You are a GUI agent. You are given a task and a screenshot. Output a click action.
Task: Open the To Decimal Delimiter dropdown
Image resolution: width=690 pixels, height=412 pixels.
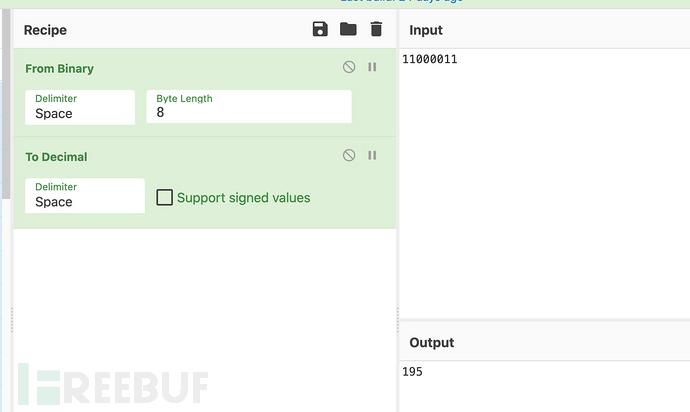pos(85,196)
